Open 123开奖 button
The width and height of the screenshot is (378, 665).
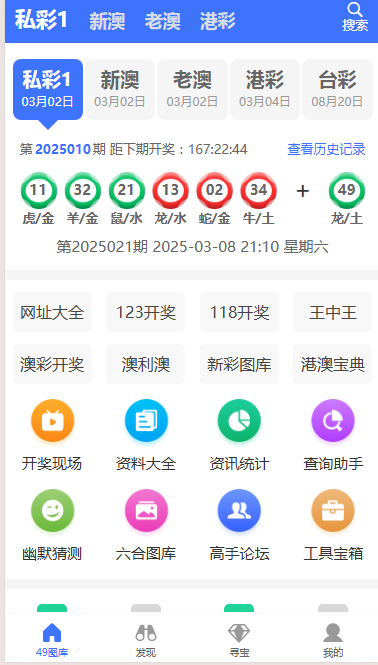pos(146,313)
